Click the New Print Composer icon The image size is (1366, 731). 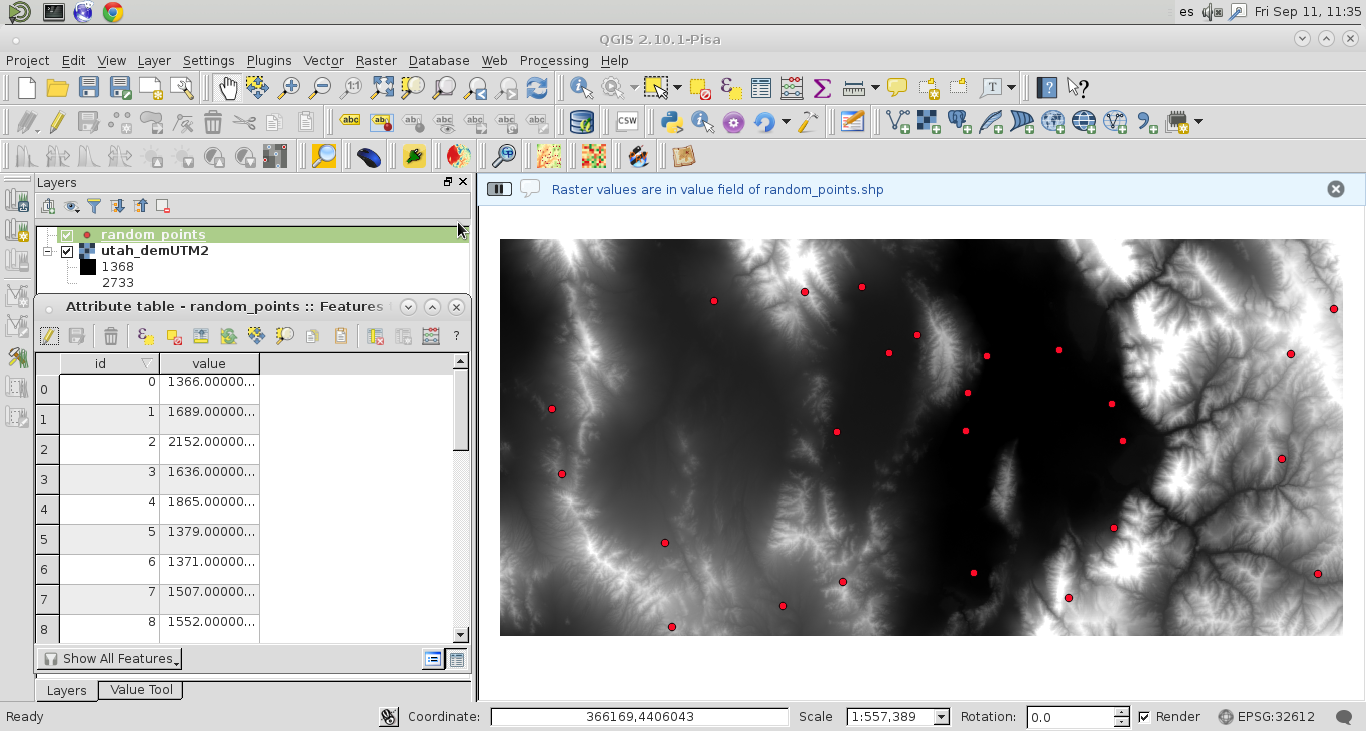click(151, 88)
